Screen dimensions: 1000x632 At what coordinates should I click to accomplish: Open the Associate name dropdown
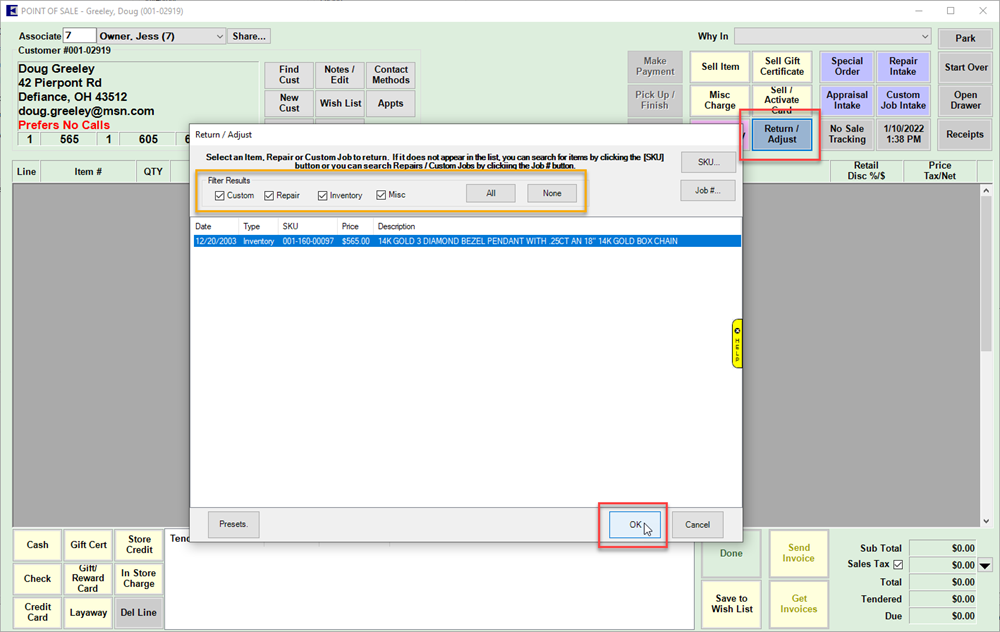tap(219, 36)
